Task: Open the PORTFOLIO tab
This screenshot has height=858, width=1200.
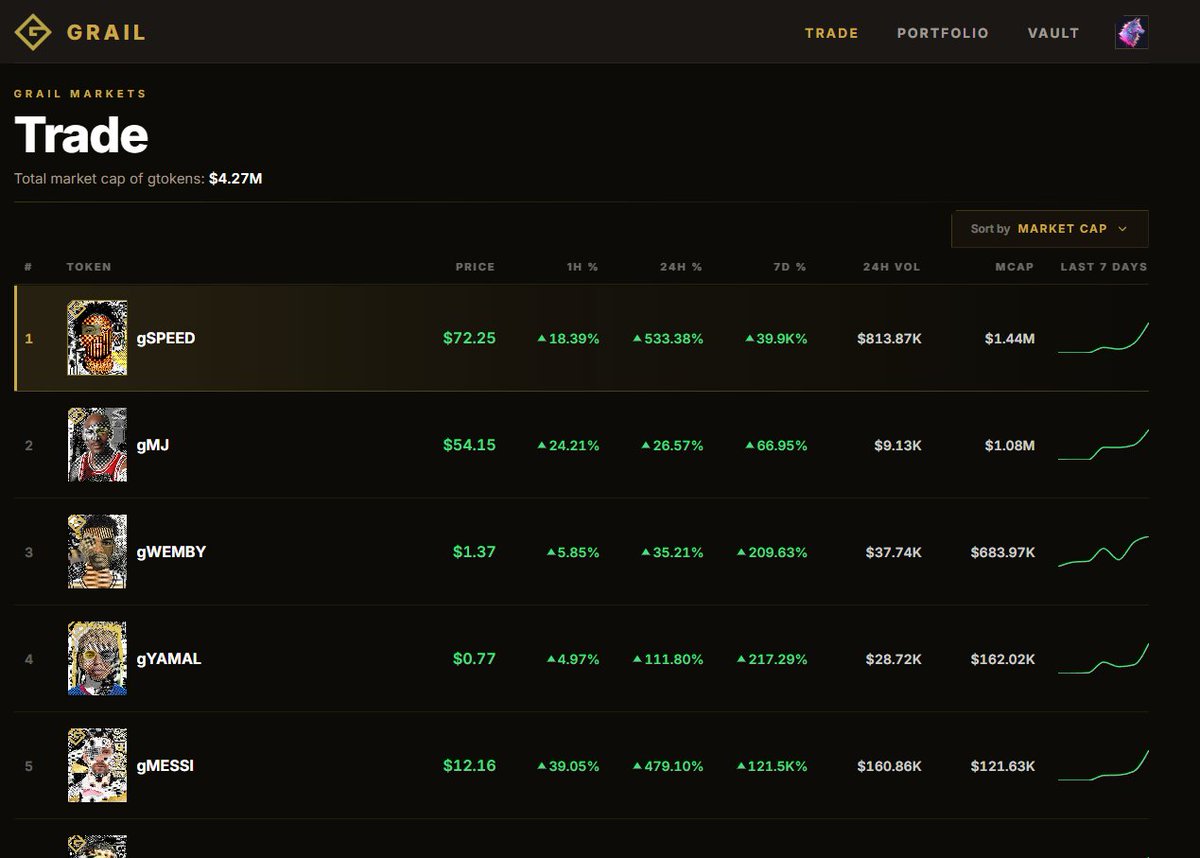Action: (x=943, y=33)
